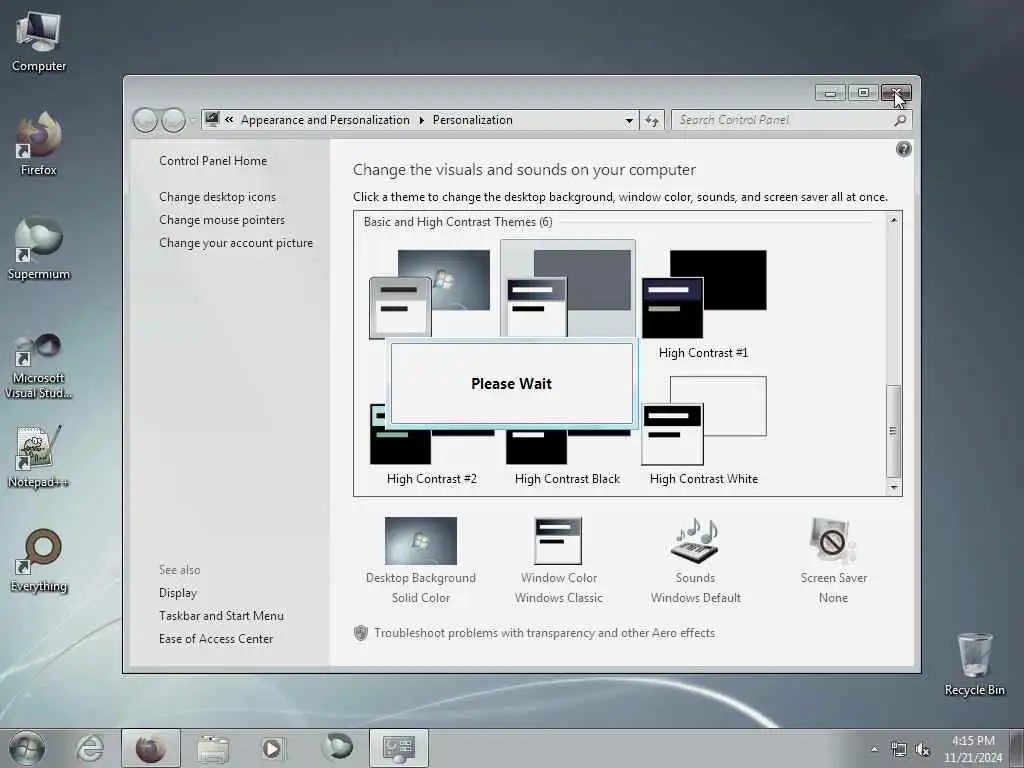Open Change mouse pointers
Screen dimensions: 1024x768
222,219
